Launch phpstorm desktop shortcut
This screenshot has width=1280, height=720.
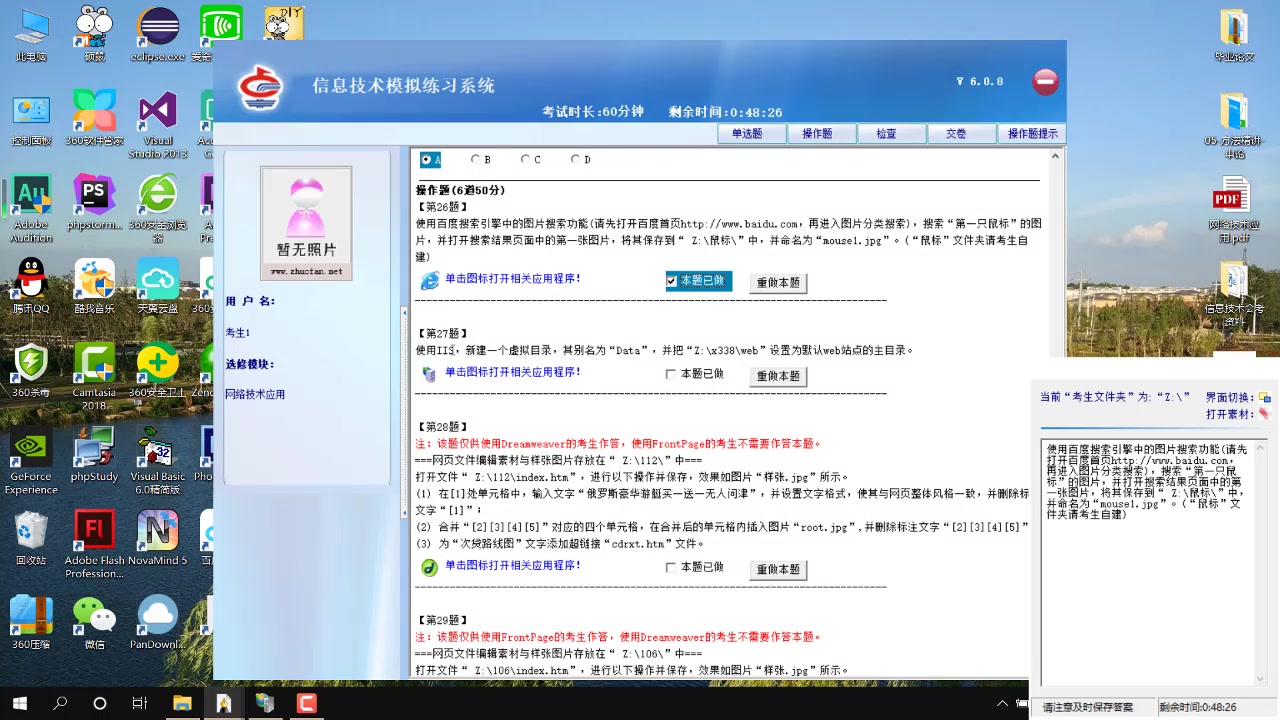[x=94, y=203]
